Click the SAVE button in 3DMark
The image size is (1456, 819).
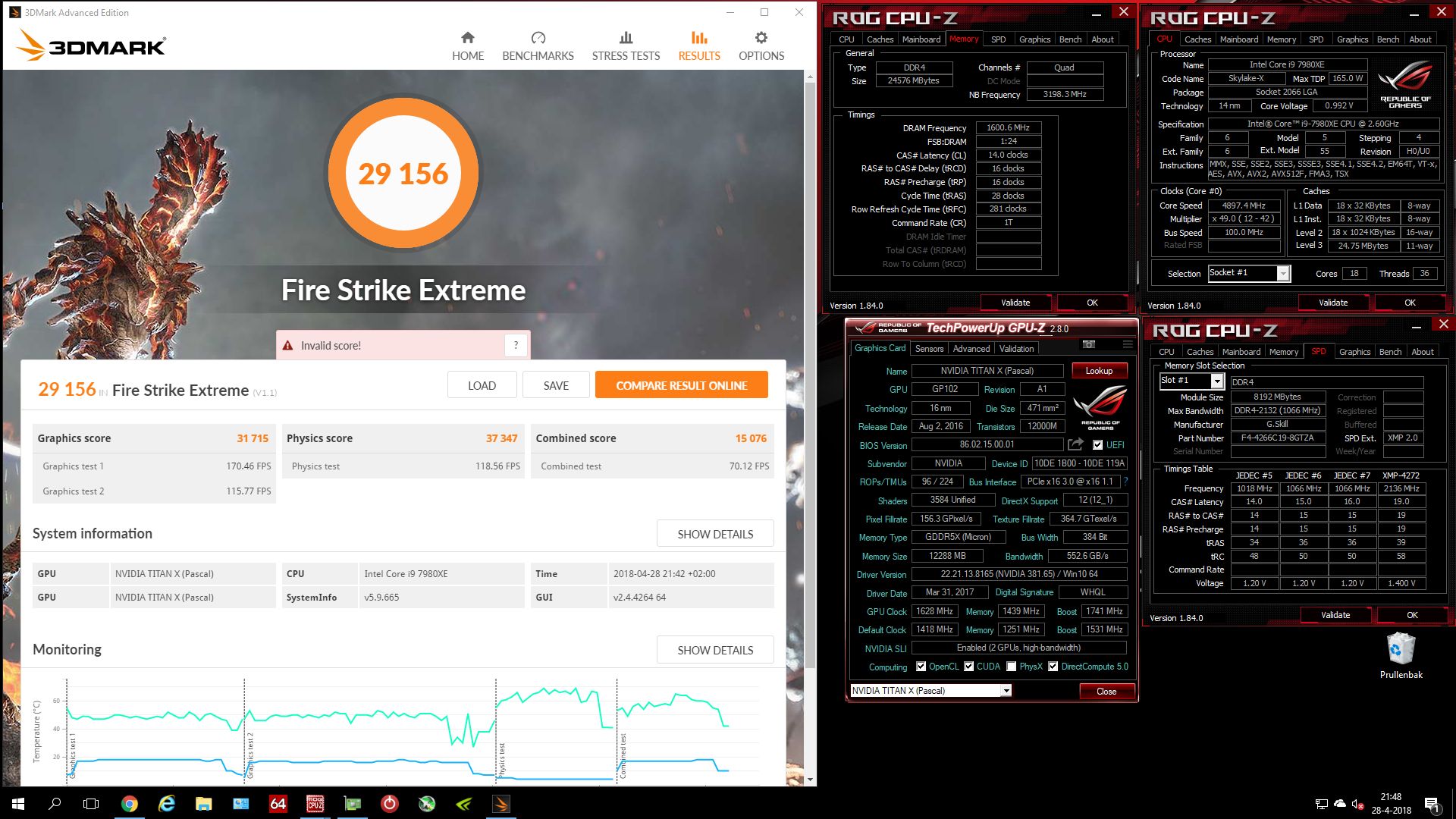pyautogui.click(x=556, y=385)
